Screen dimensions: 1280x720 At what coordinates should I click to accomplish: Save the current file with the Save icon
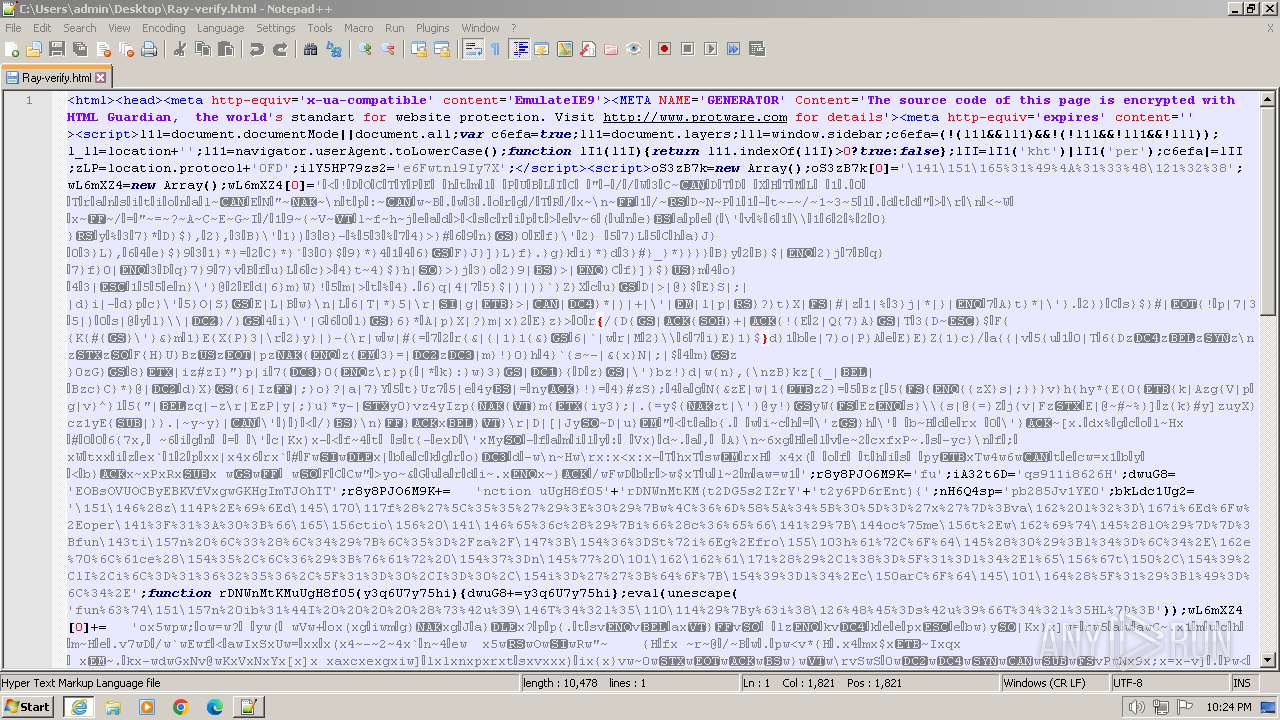57,49
